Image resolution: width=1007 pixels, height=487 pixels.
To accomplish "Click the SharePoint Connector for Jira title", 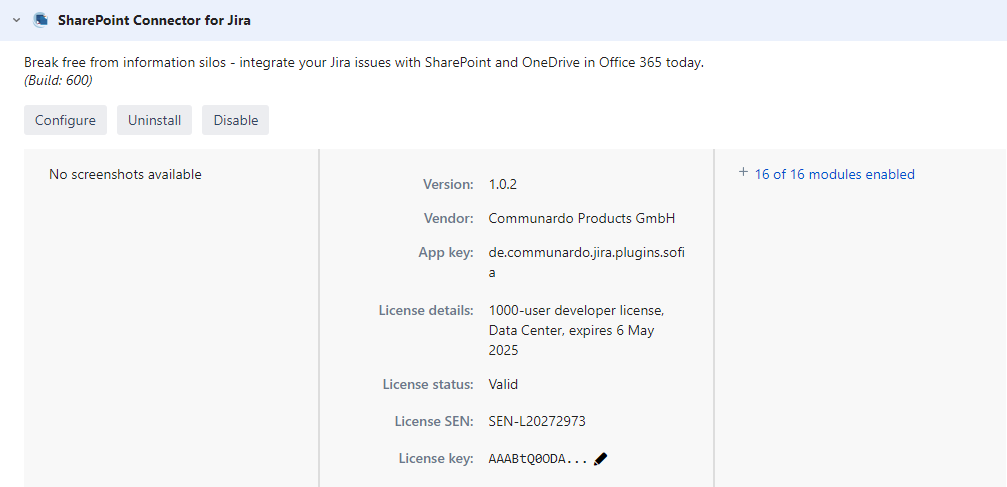I will tap(154, 20).
